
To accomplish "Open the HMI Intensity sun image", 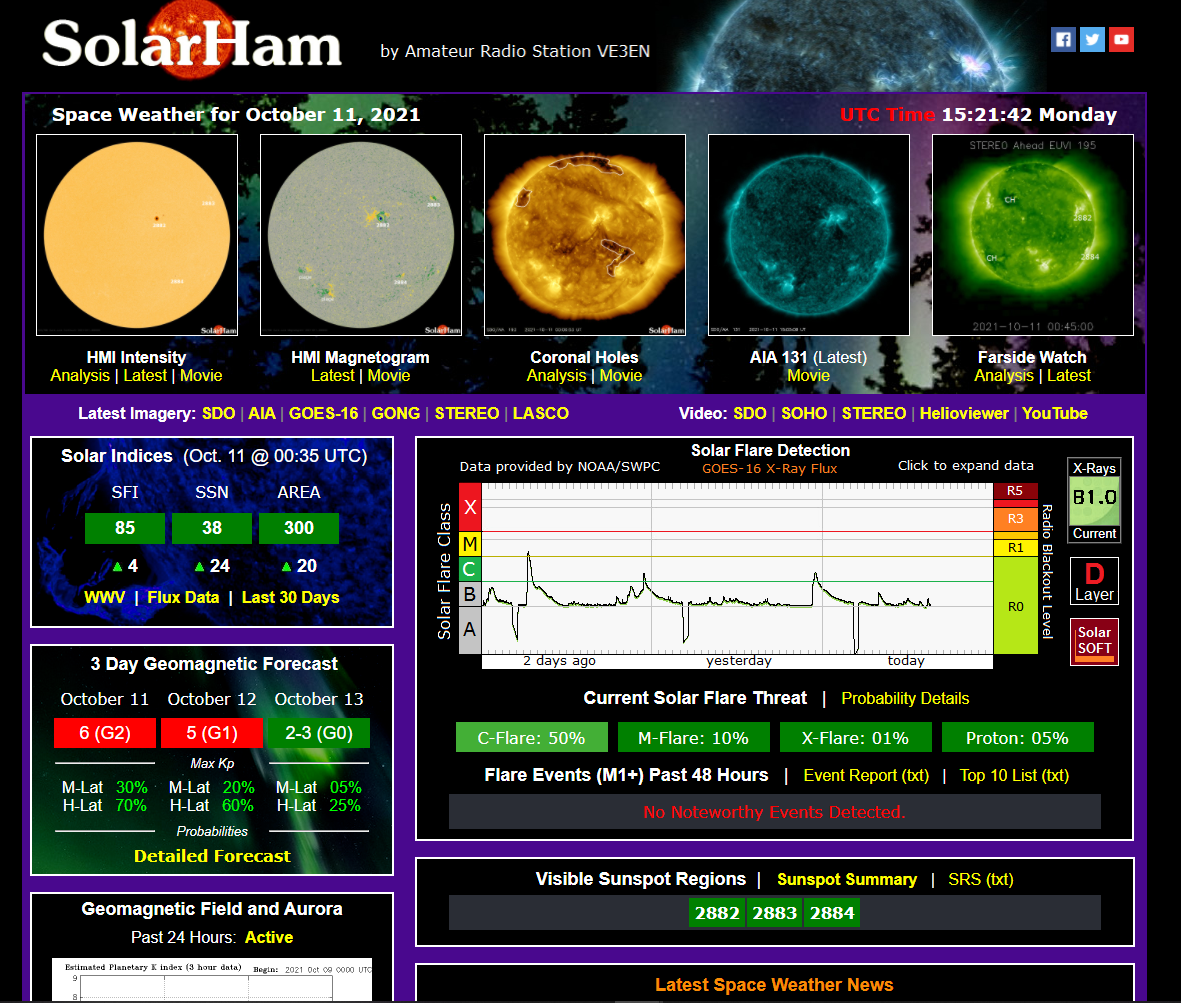I will [137, 235].
